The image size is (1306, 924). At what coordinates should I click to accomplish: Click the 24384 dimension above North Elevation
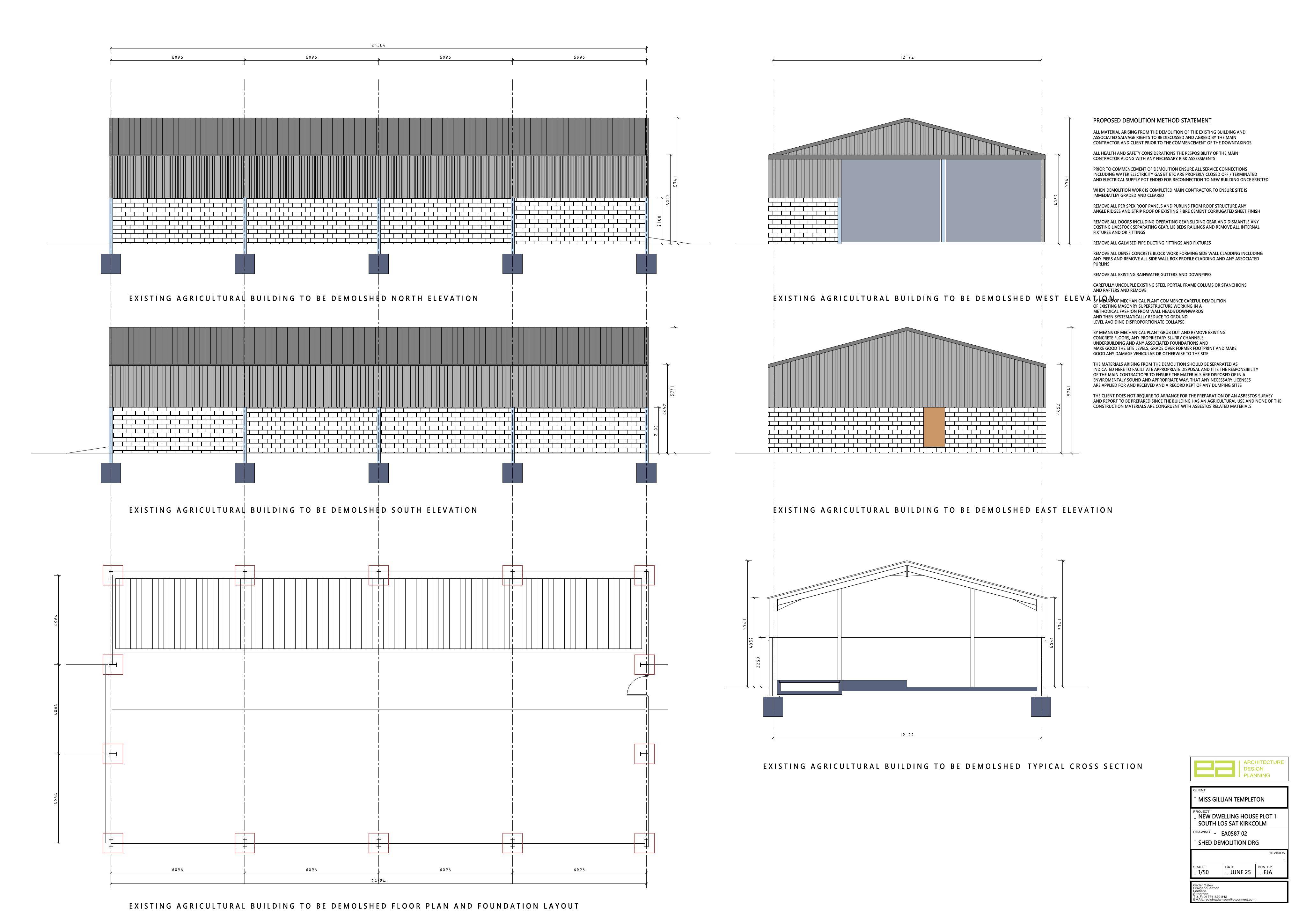(378, 46)
